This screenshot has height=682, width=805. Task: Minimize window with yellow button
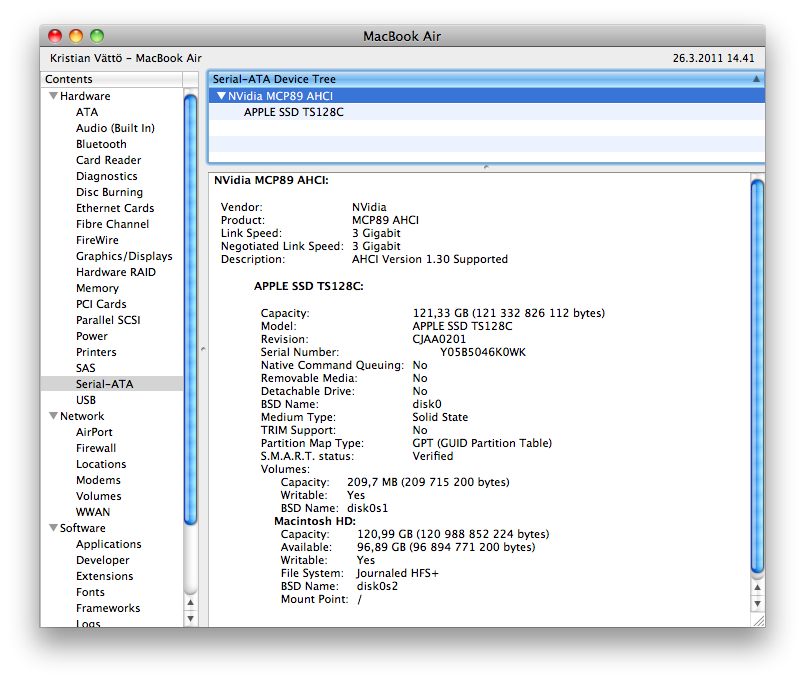(x=76, y=36)
